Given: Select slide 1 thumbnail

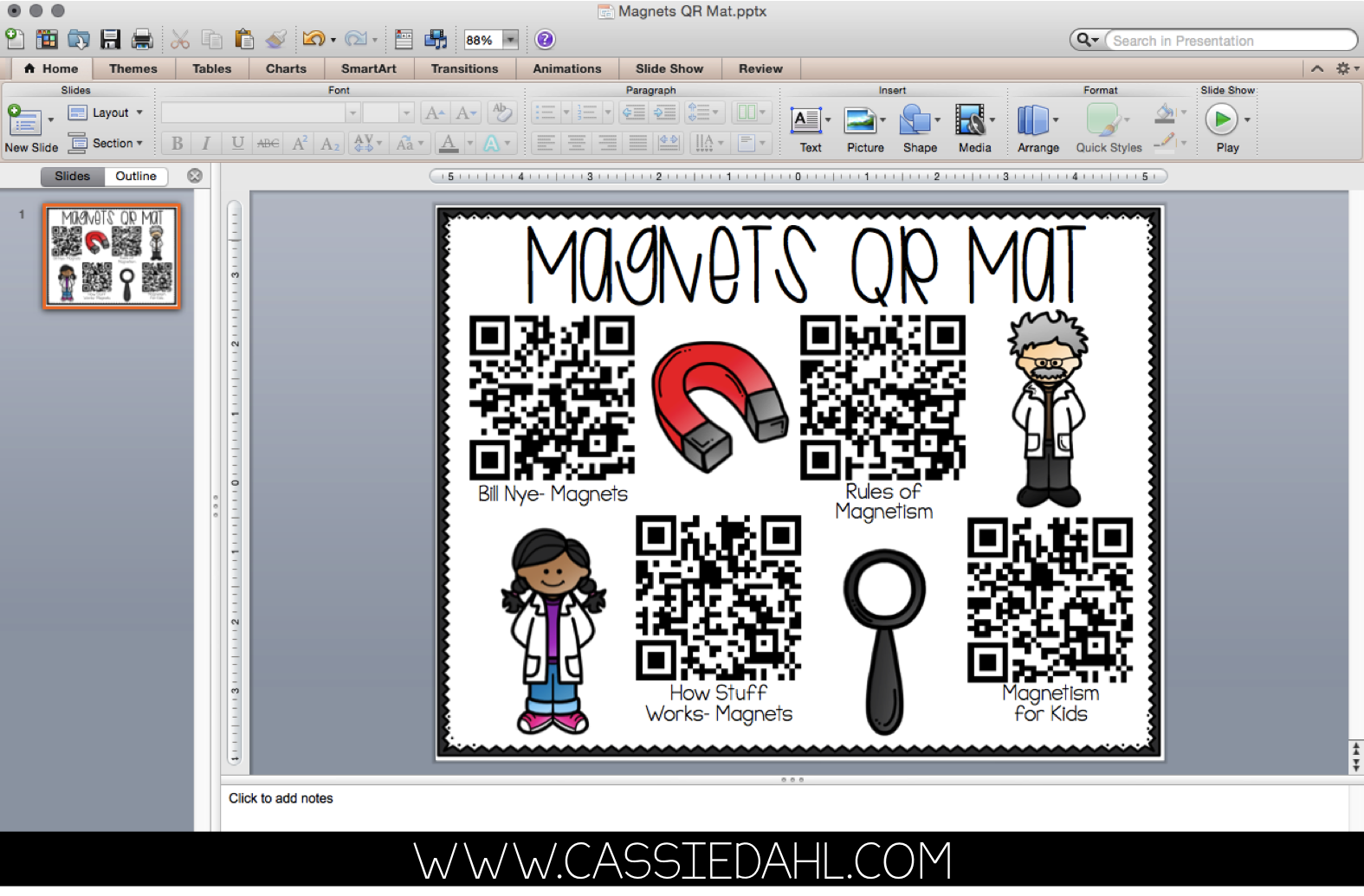Looking at the screenshot, I should click(113, 256).
